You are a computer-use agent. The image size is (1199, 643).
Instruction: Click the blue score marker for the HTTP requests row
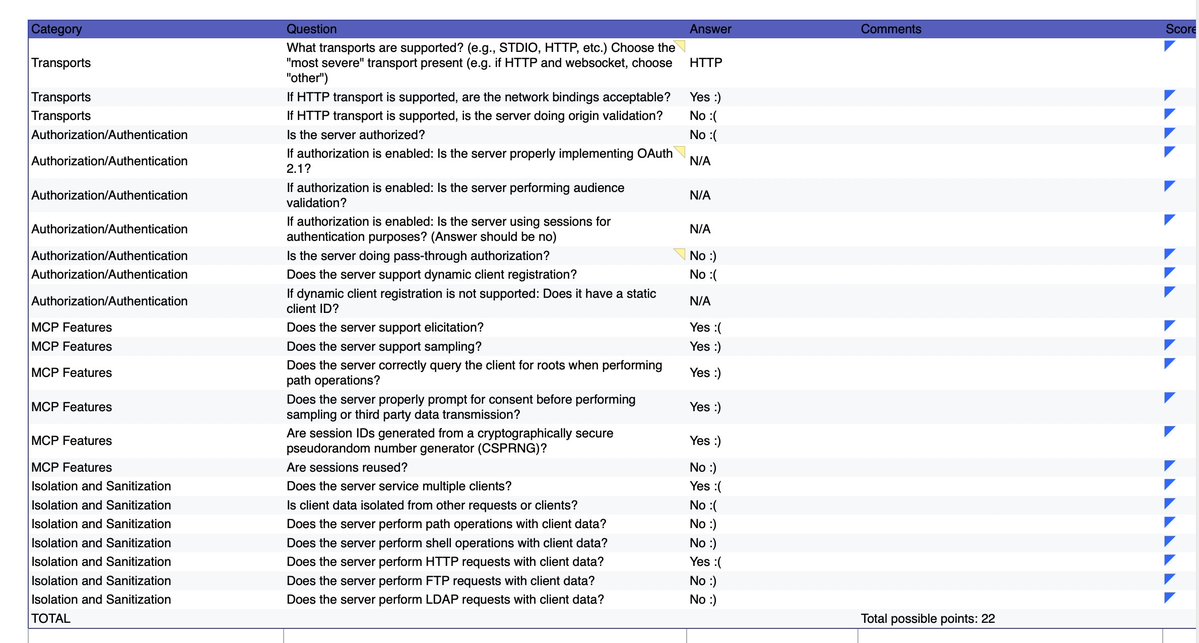1169,560
